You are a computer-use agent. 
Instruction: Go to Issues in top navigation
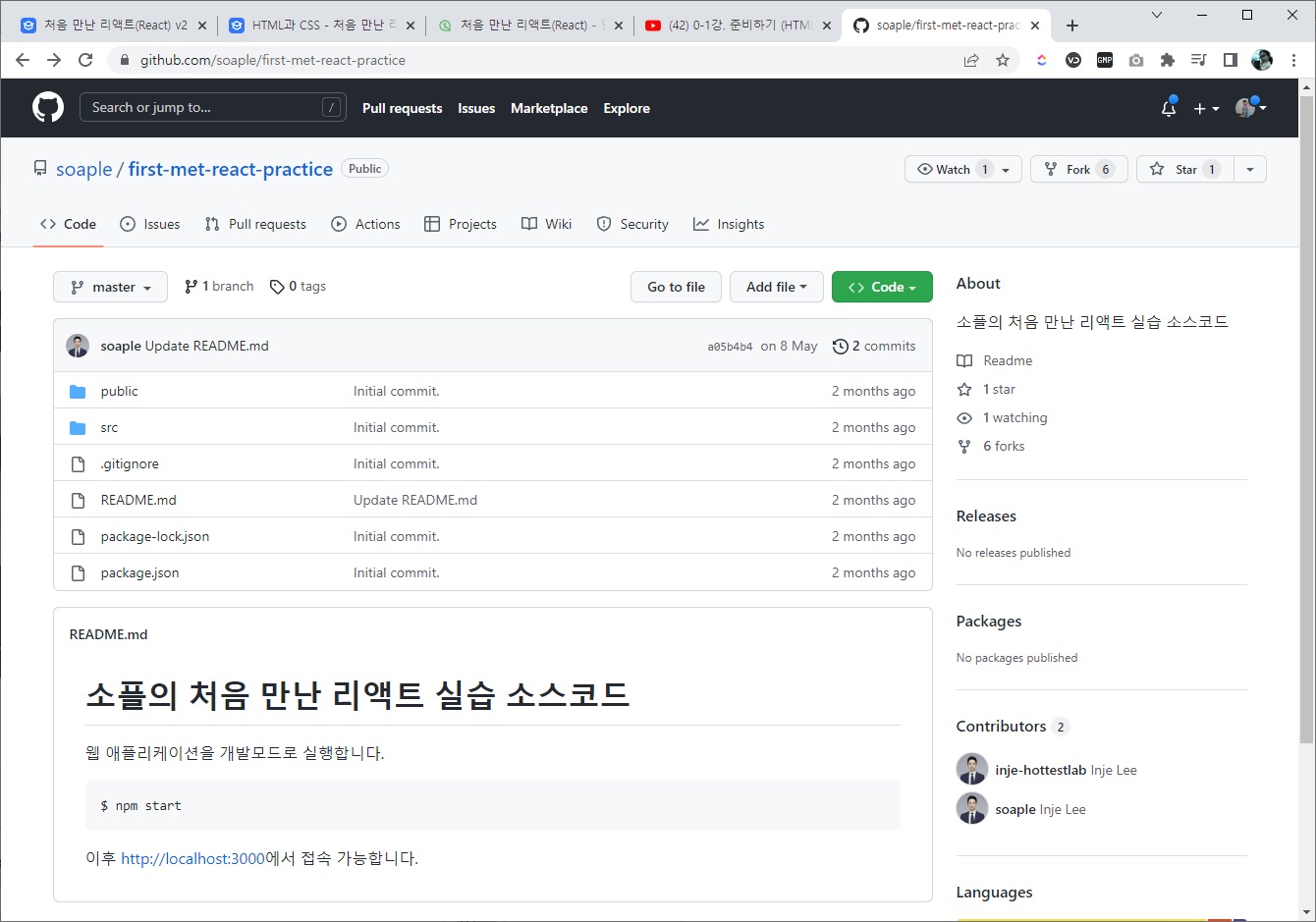[x=476, y=108]
